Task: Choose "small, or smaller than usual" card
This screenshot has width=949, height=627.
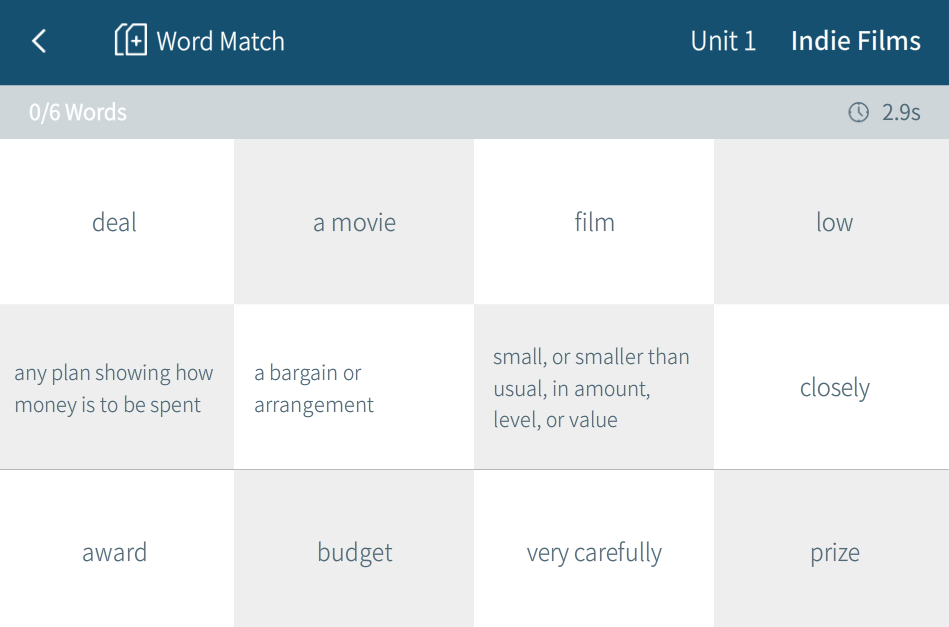Action: pyautogui.click(x=594, y=388)
